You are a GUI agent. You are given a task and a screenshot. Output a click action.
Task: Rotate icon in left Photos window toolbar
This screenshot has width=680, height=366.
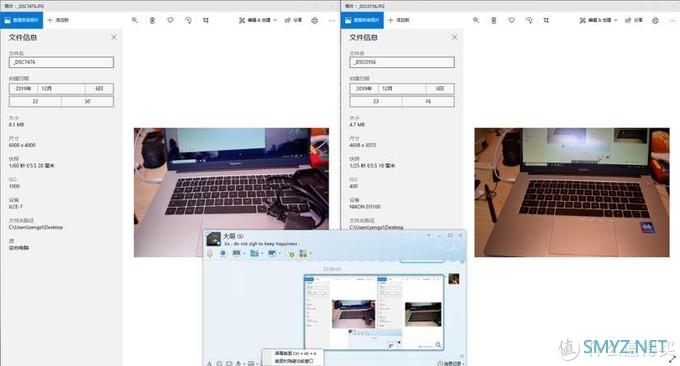(188, 20)
